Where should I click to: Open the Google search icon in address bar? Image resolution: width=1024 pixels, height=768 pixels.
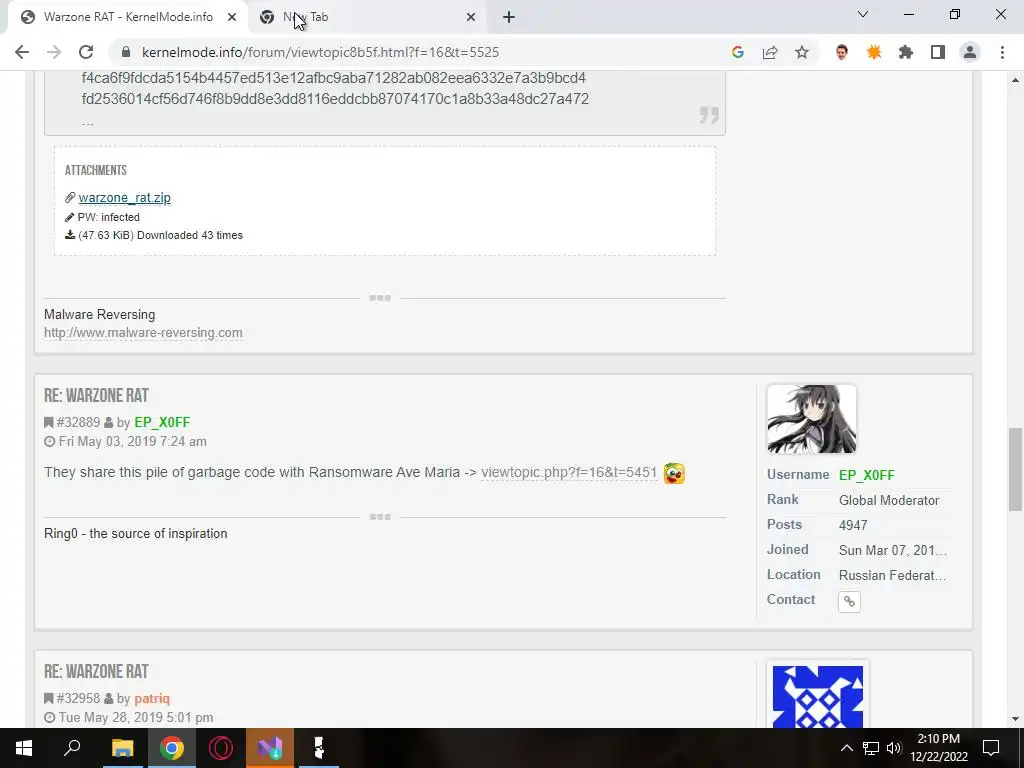(x=738, y=52)
